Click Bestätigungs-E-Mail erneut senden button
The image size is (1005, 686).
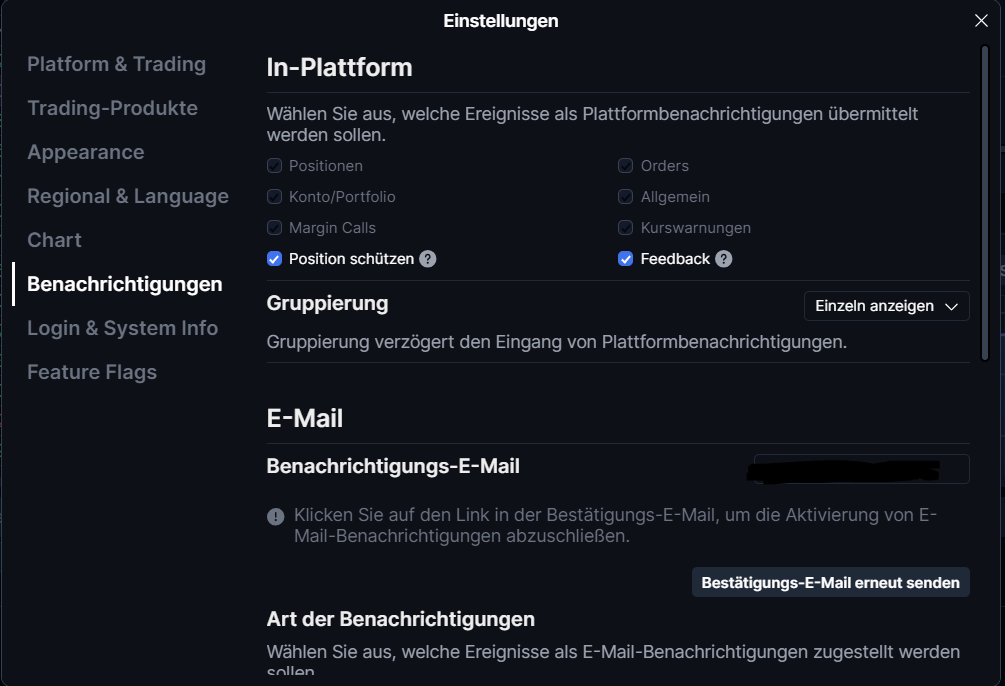point(831,582)
